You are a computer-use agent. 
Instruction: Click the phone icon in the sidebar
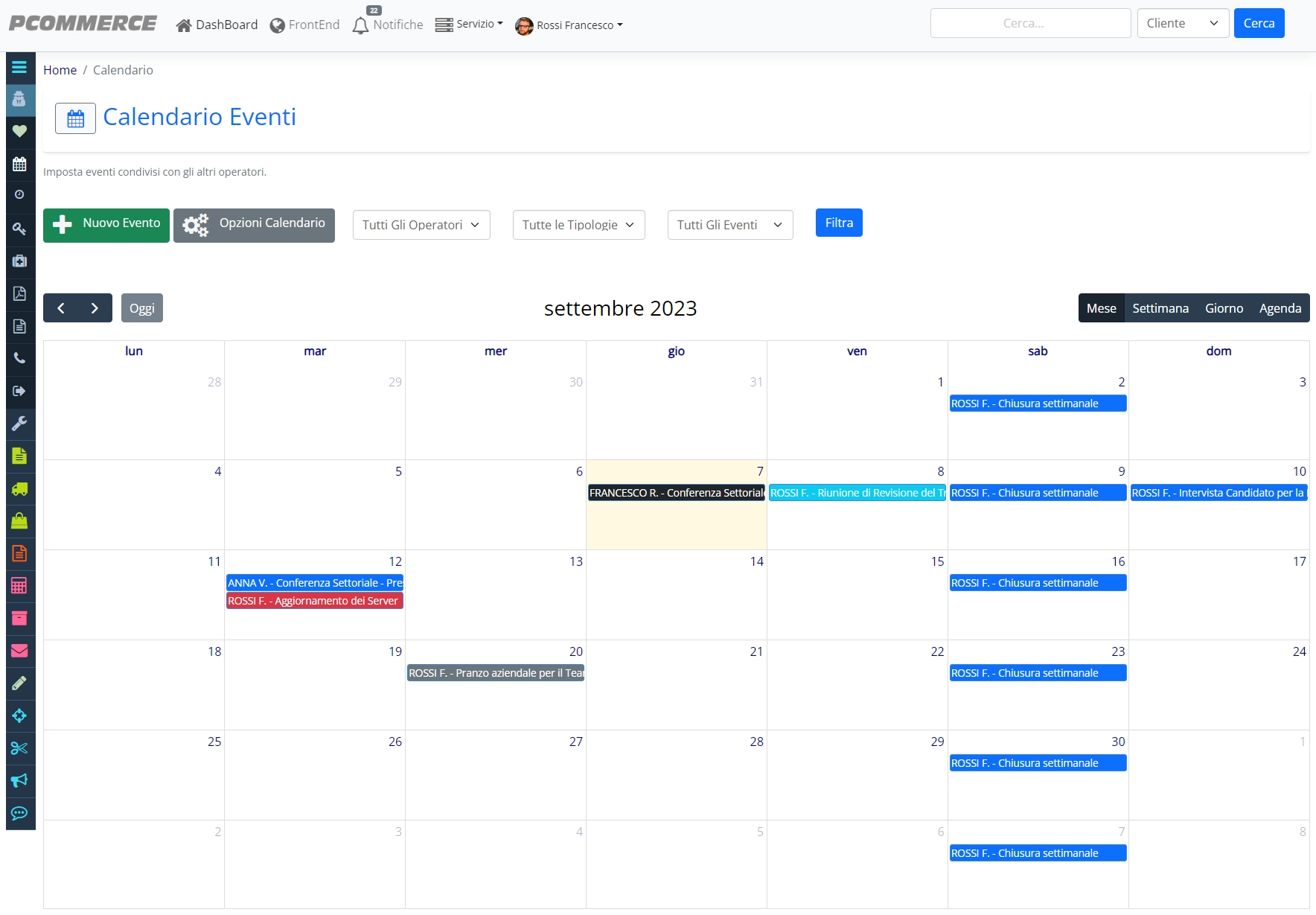(19, 358)
